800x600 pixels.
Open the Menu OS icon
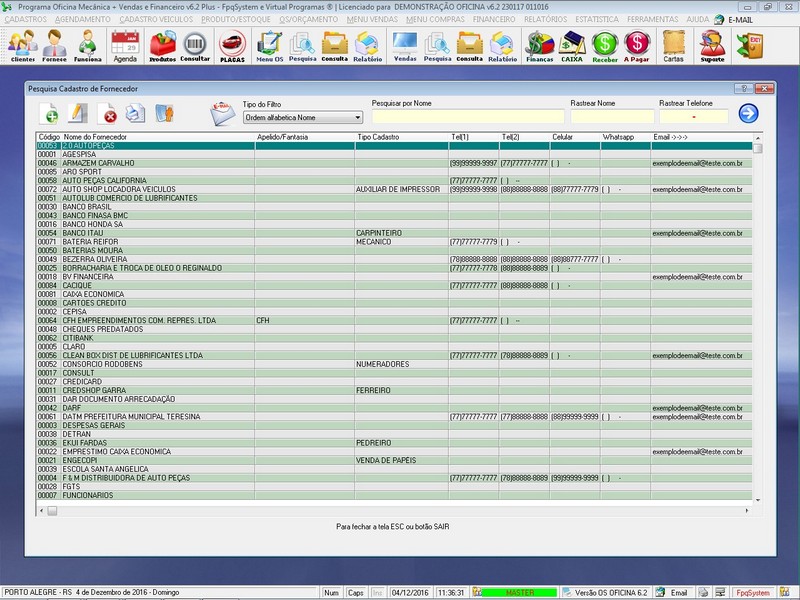[x=269, y=46]
